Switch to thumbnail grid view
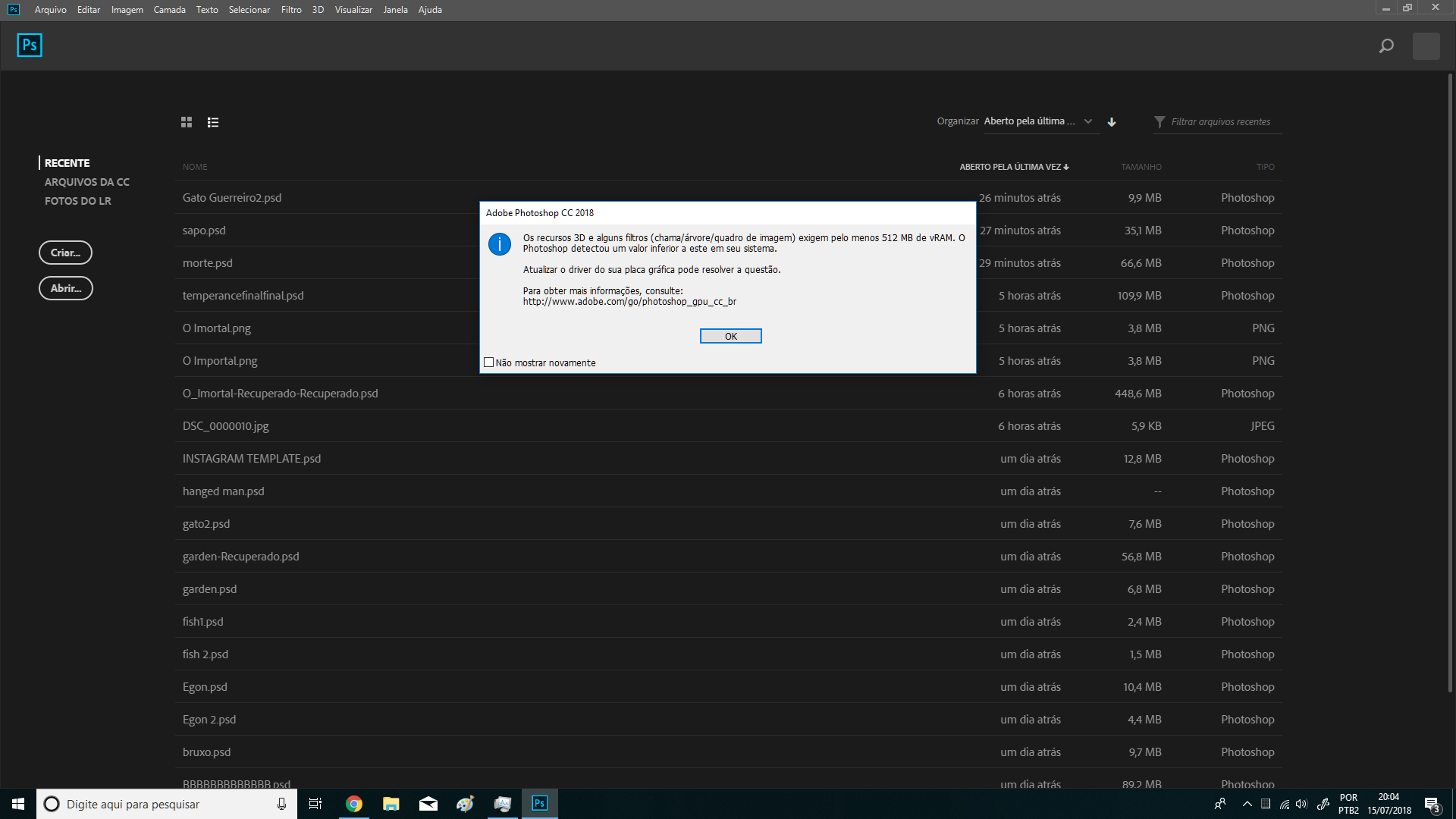The height and width of the screenshot is (819, 1456). [x=187, y=122]
